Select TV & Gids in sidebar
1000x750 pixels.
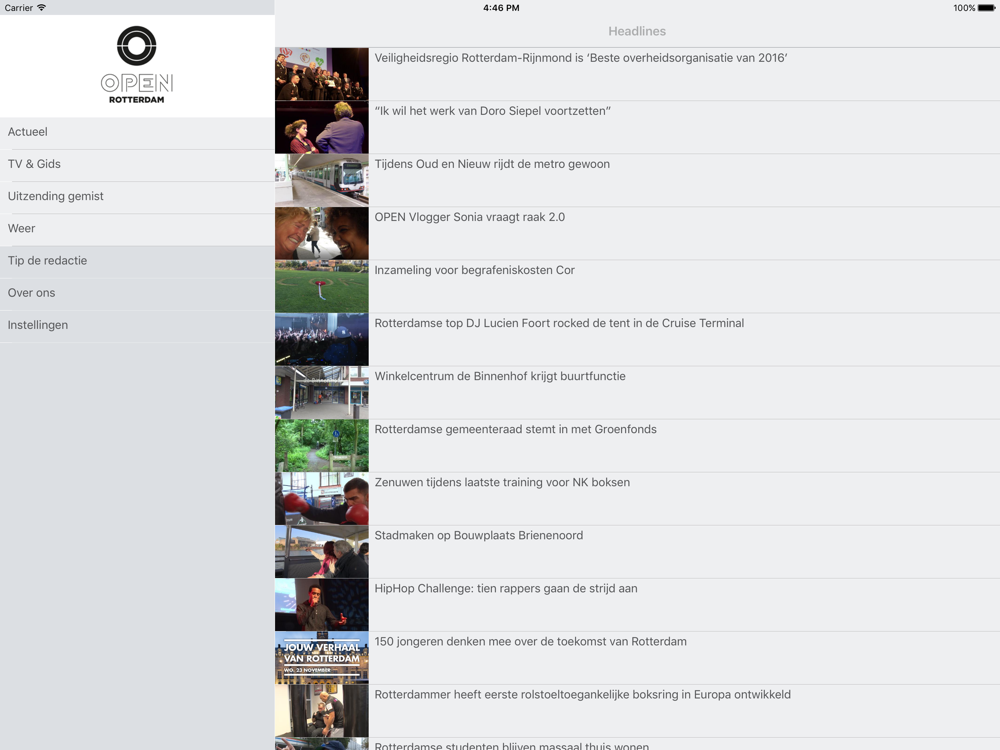point(137,165)
